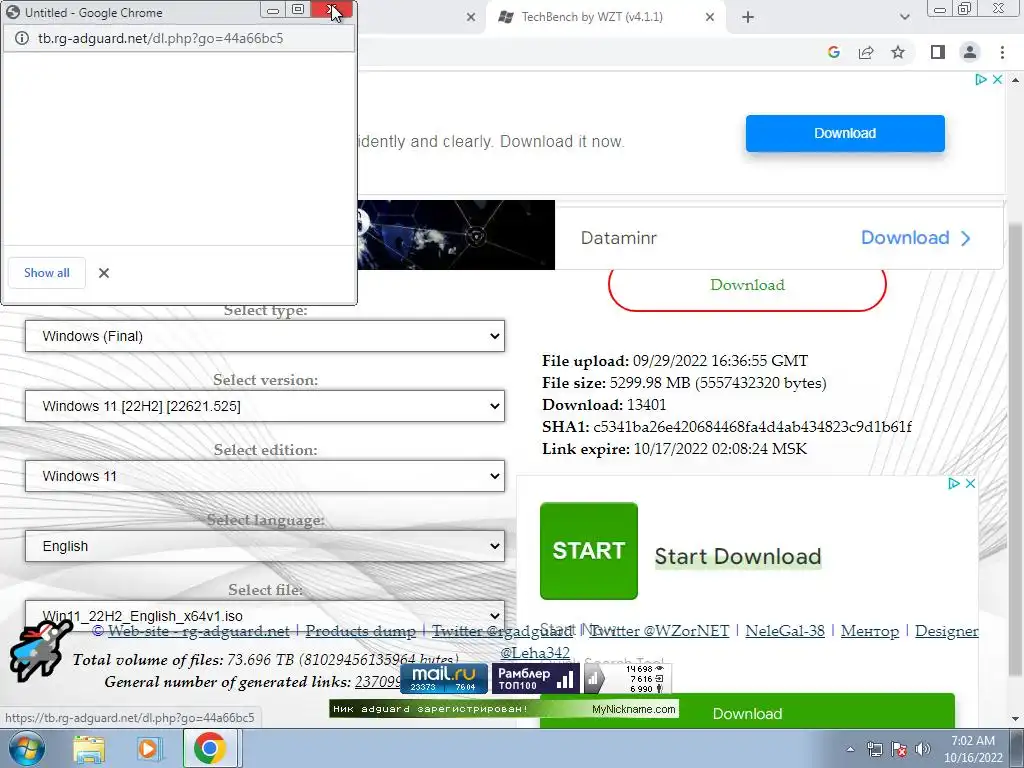The width and height of the screenshot is (1024, 768).
Task: Click Chrome icon in taskbar
Action: click(210, 748)
